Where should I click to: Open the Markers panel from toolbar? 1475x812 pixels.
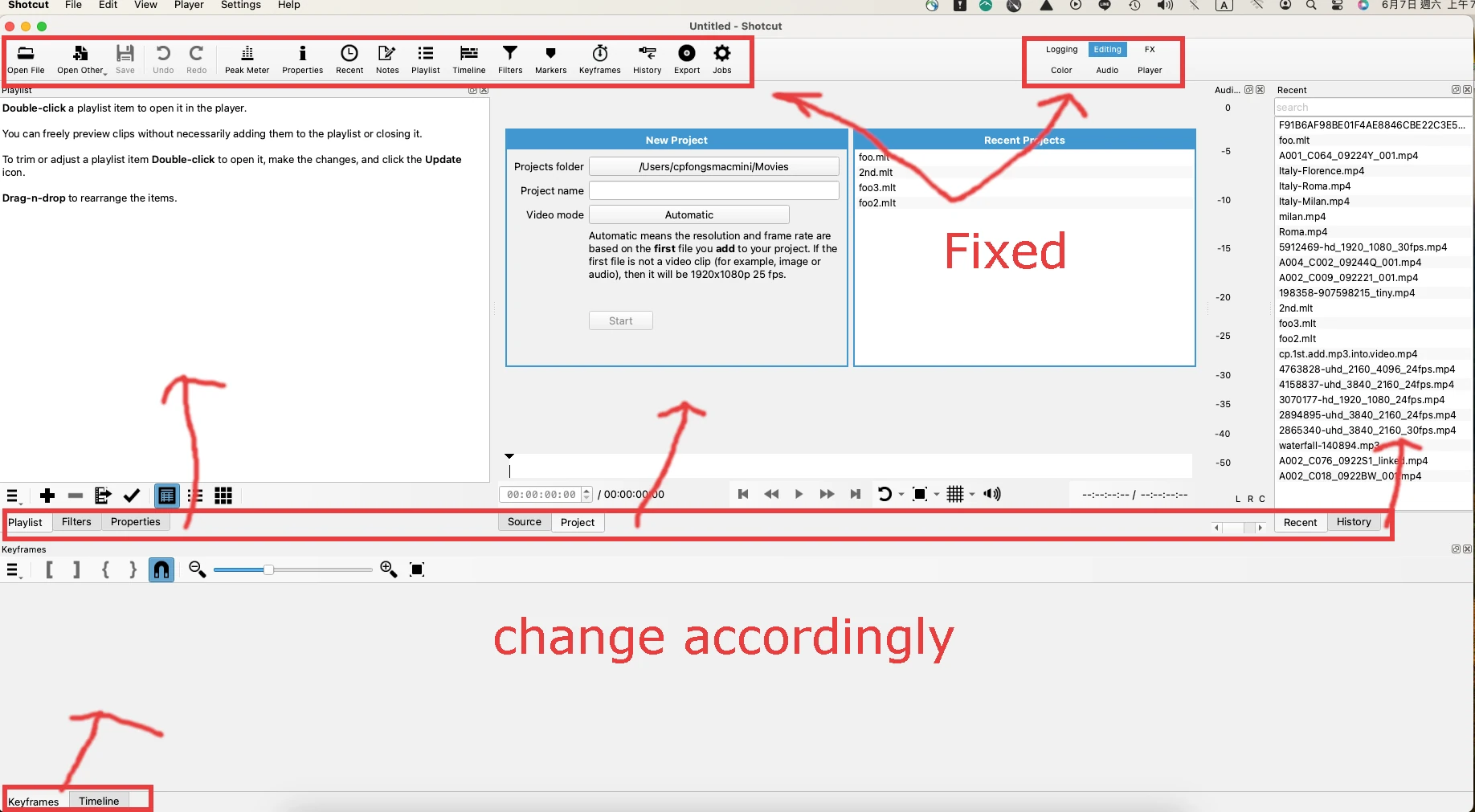click(x=550, y=59)
